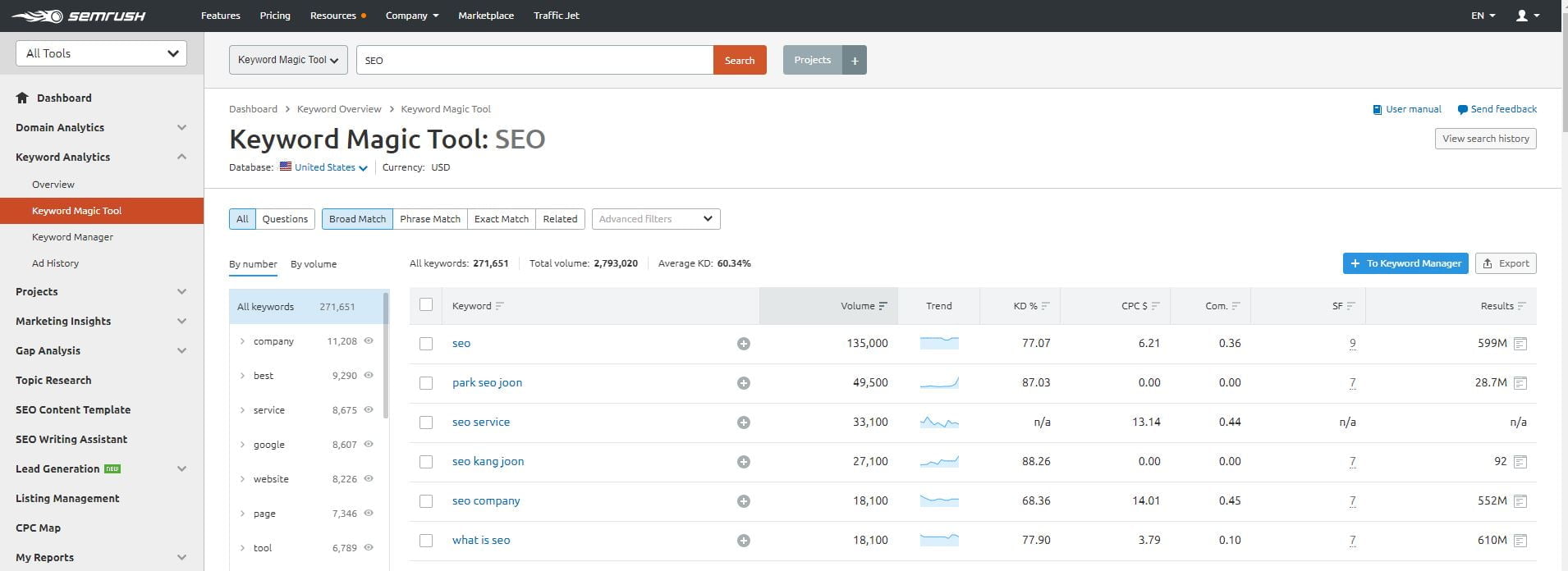
Task: Toggle eye icon for 'company' group
Action: [369, 341]
